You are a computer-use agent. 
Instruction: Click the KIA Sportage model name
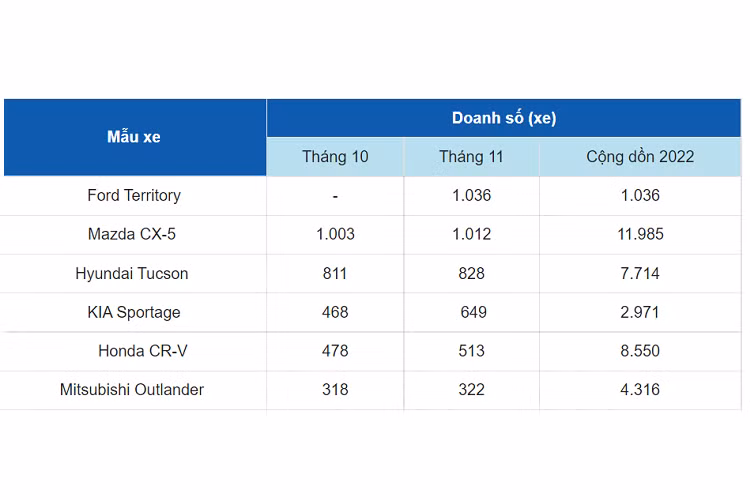pyautogui.click(x=134, y=312)
